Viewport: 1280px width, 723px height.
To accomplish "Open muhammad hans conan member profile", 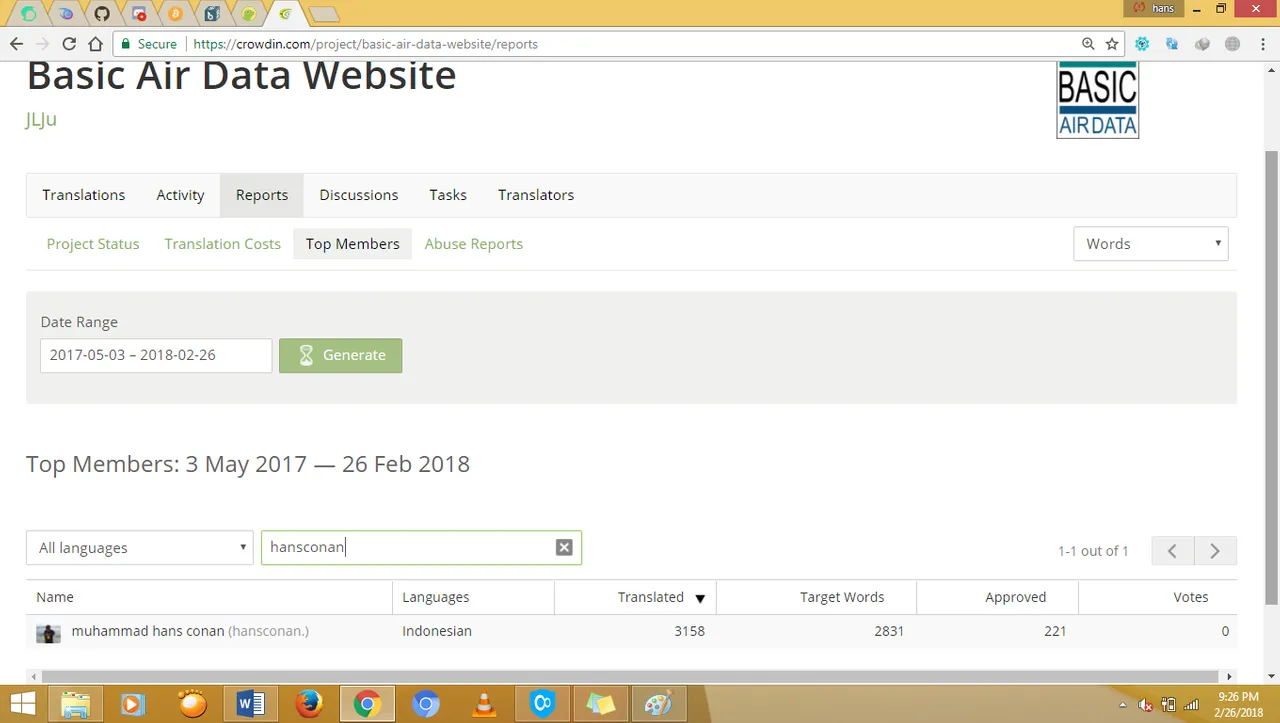I will [148, 631].
